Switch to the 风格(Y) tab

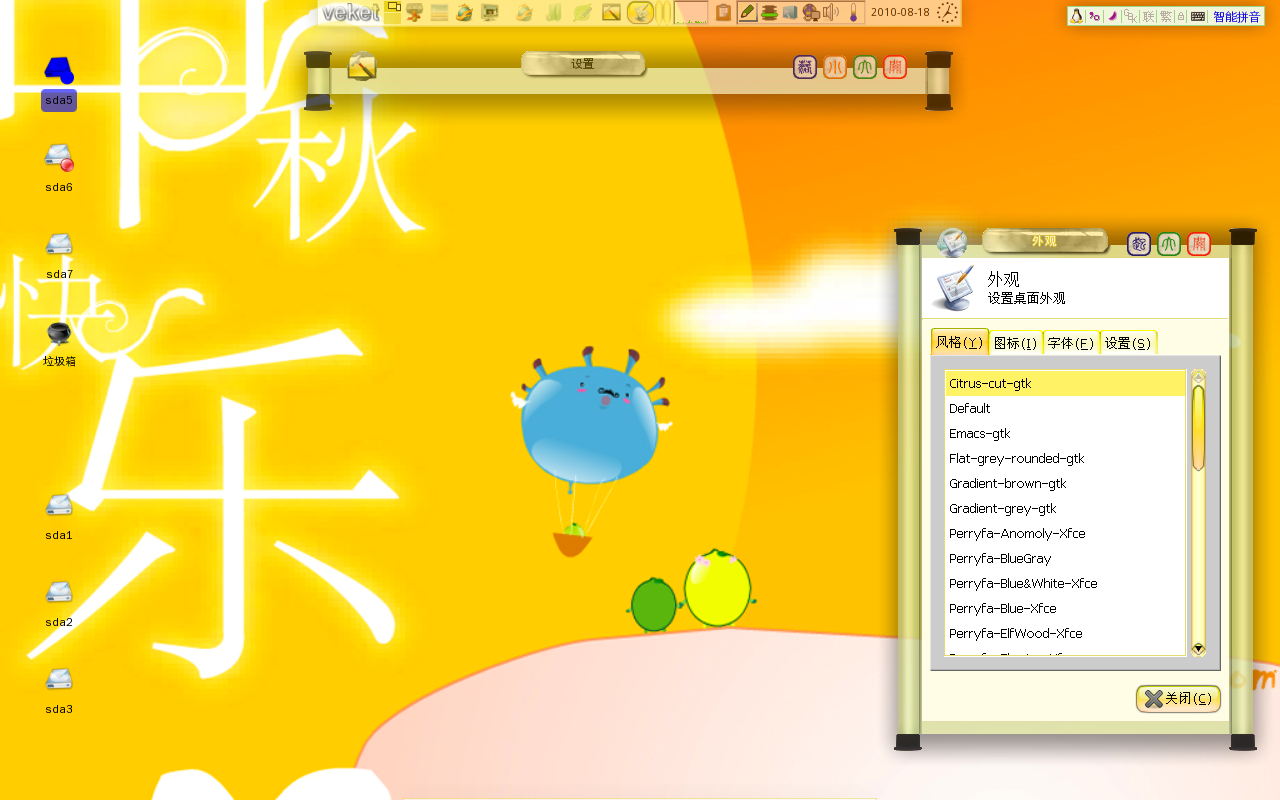click(x=959, y=342)
